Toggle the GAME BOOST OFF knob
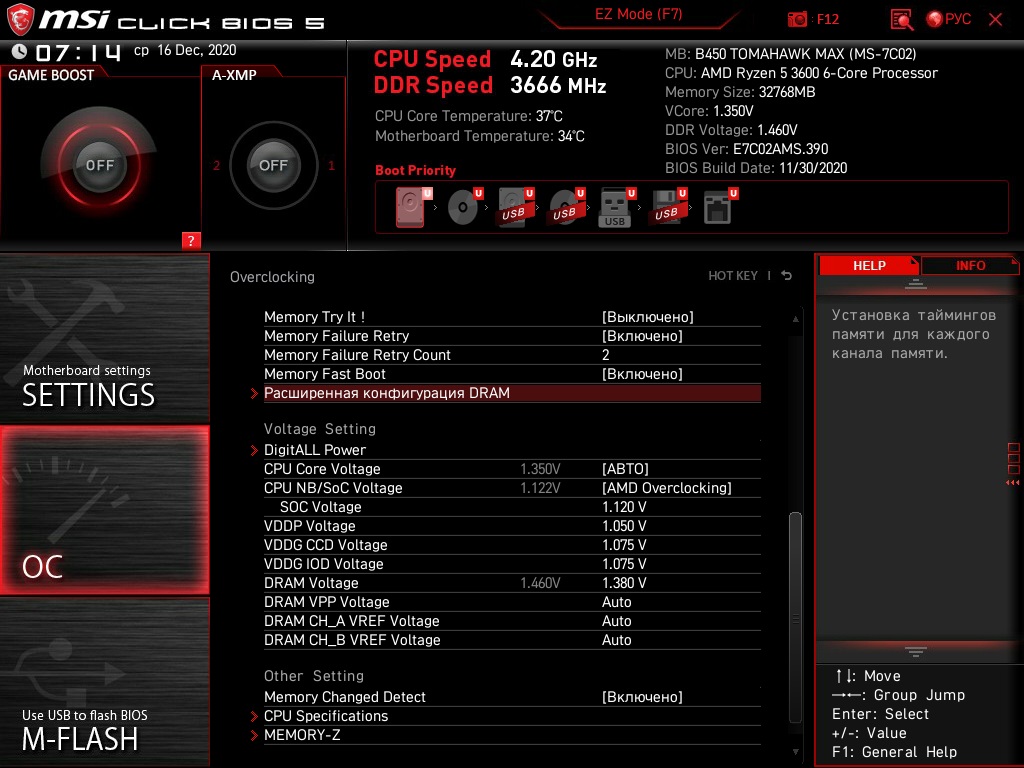1024x768 pixels. tap(99, 165)
